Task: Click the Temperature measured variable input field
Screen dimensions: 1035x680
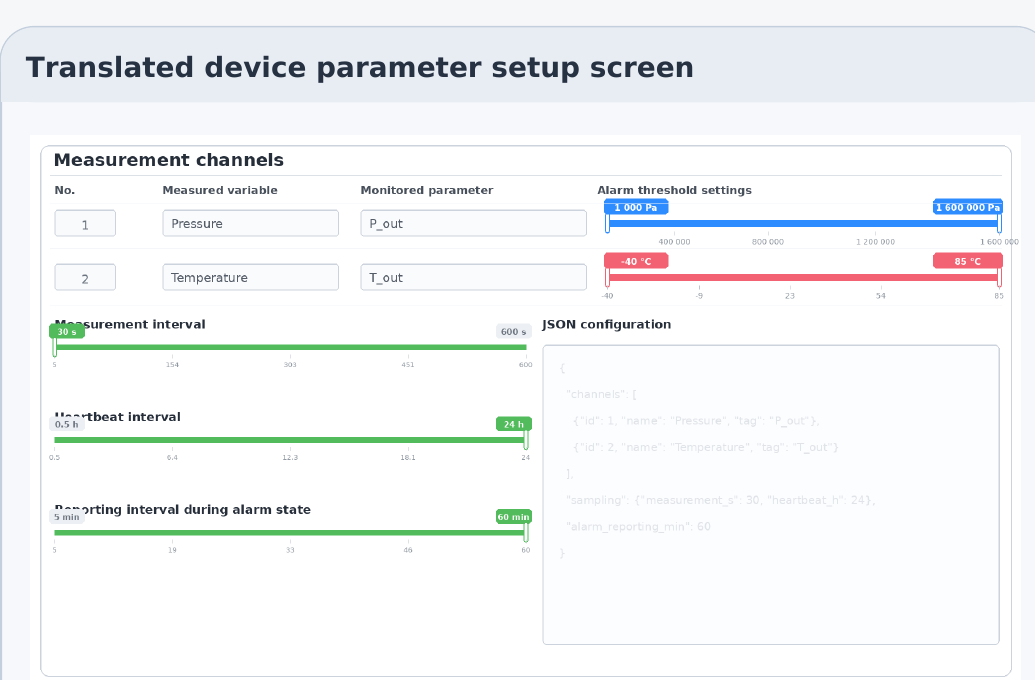Action: click(x=249, y=277)
